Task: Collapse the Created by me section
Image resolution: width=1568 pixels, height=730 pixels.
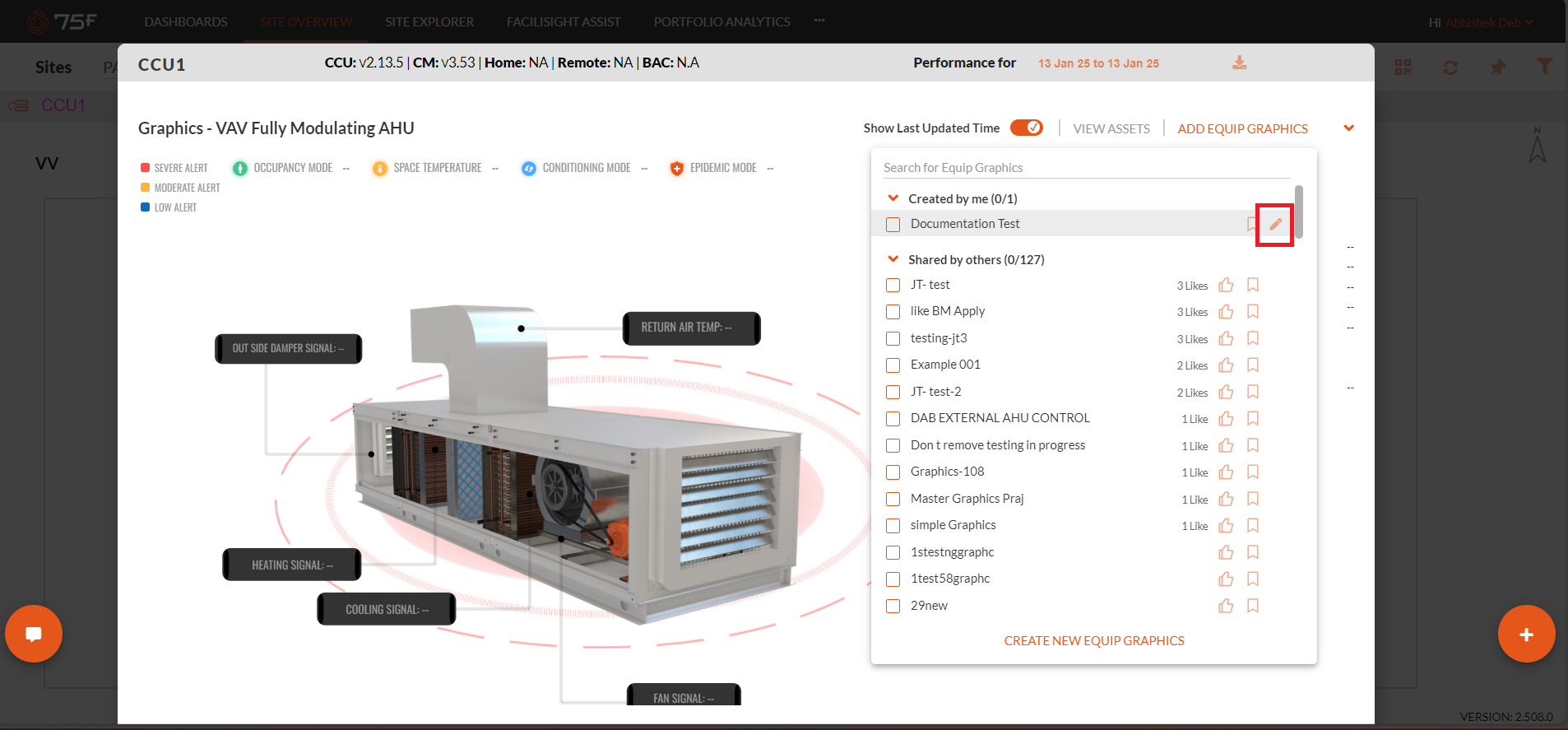Action: [893, 198]
